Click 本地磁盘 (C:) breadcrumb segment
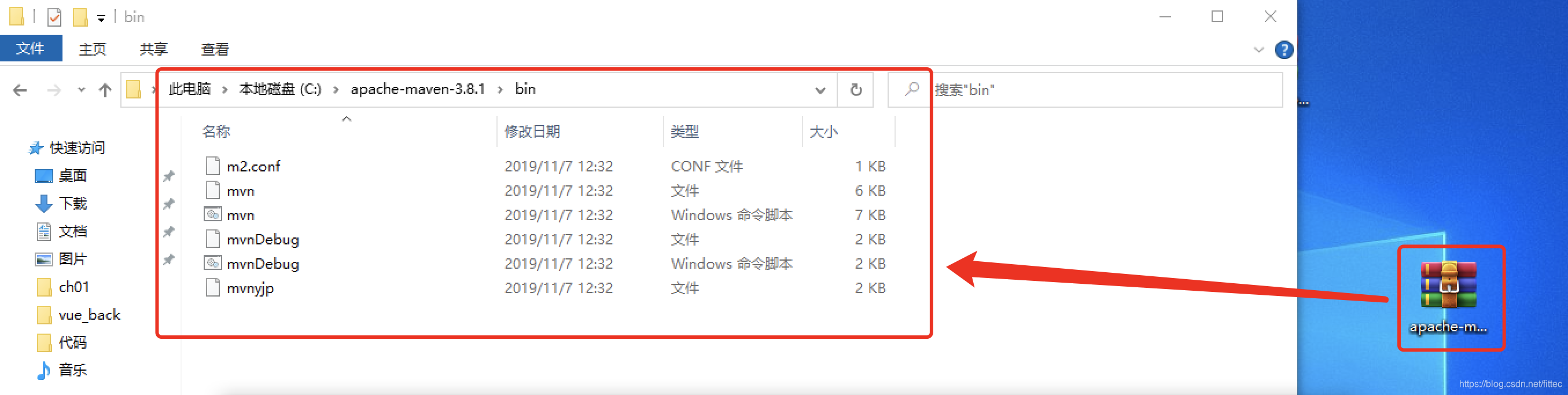1568x395 pixels. pyautogui.click(x=280, y=89)
